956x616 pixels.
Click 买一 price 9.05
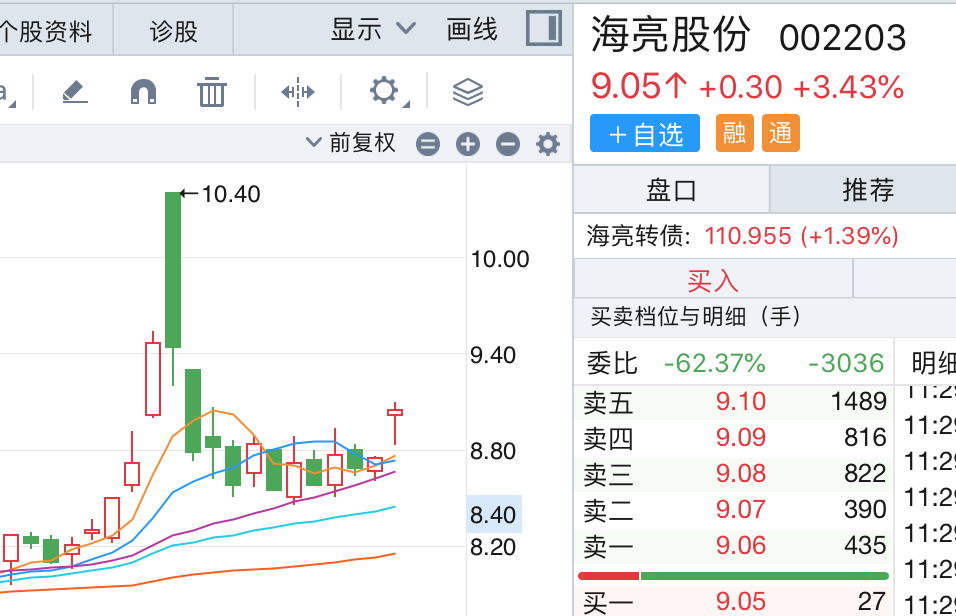click(x=740, y=601)
